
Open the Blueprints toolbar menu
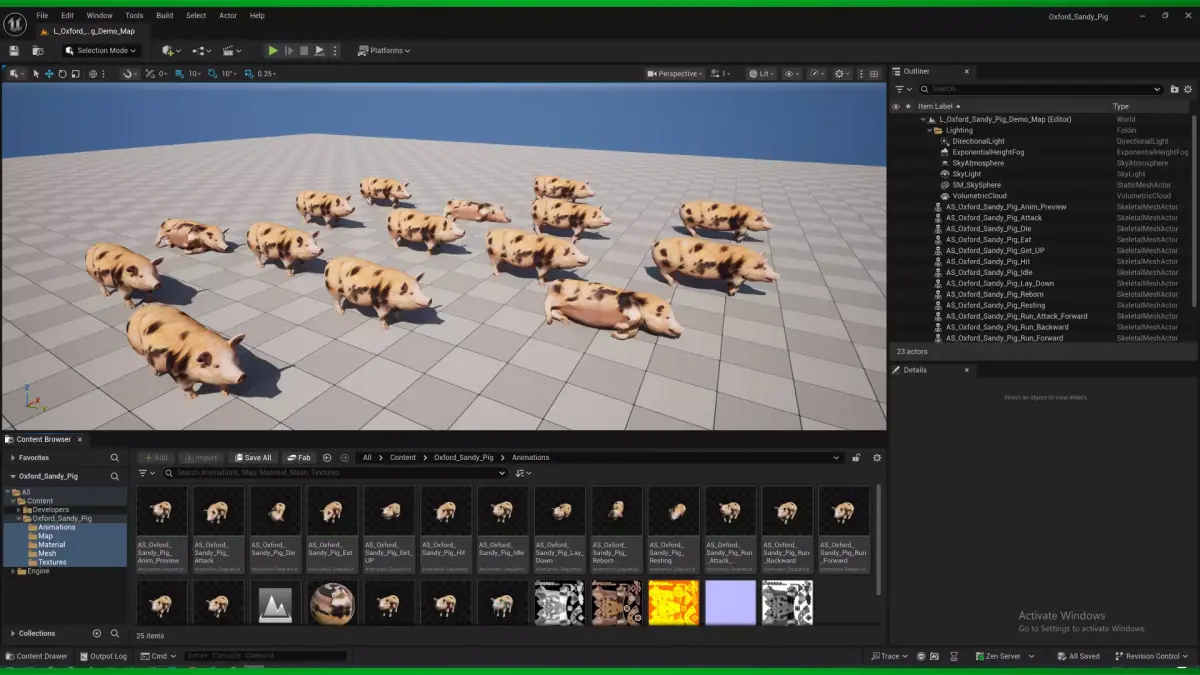point(202,51)
